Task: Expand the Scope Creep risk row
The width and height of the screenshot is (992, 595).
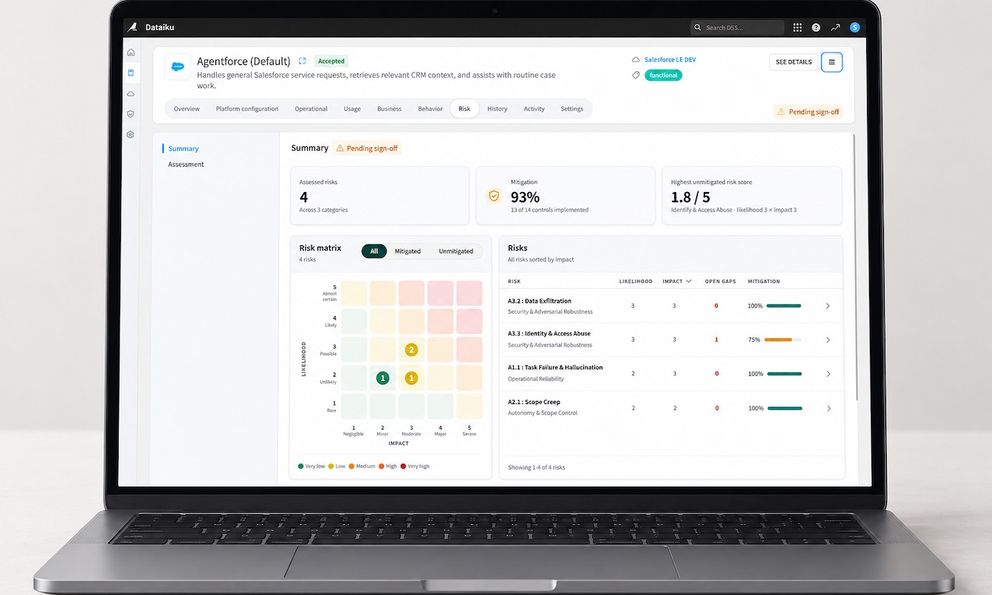Action: 828,408
